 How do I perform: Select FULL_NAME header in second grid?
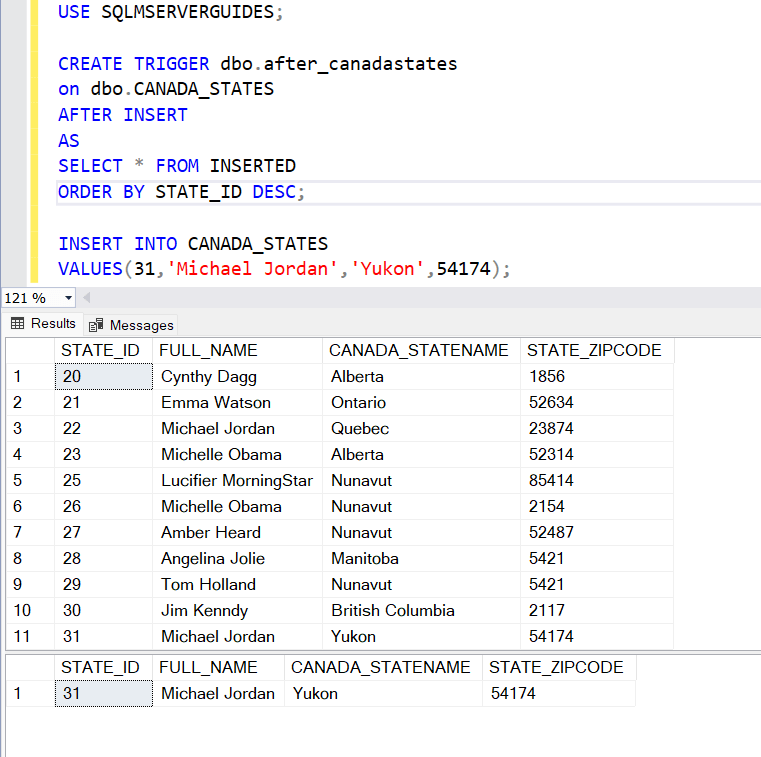pos(218,668)
